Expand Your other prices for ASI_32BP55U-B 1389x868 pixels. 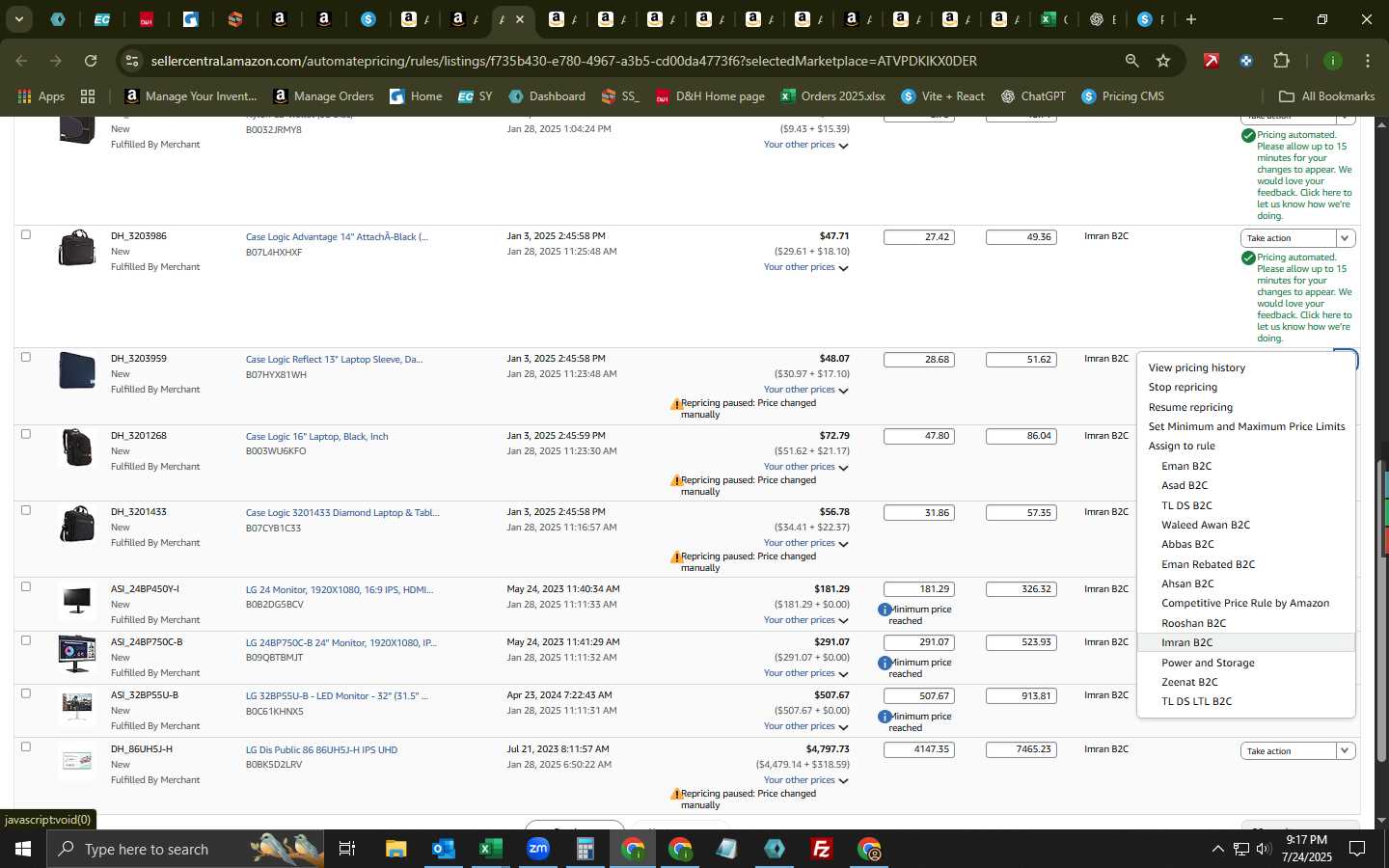click(805, 726)
